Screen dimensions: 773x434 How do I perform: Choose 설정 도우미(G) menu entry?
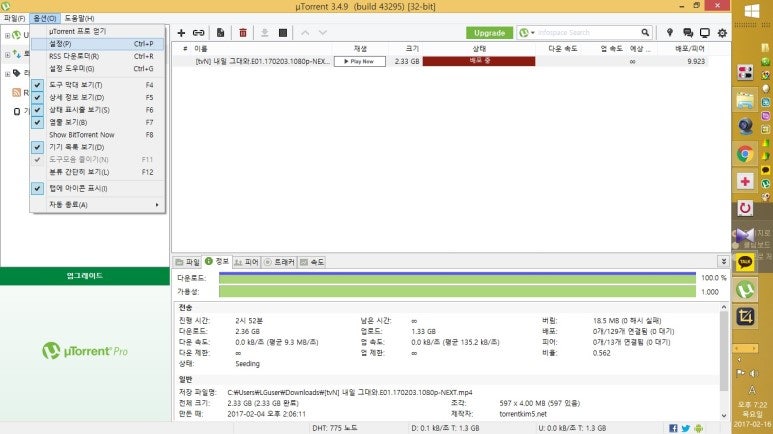pos(98,69)
